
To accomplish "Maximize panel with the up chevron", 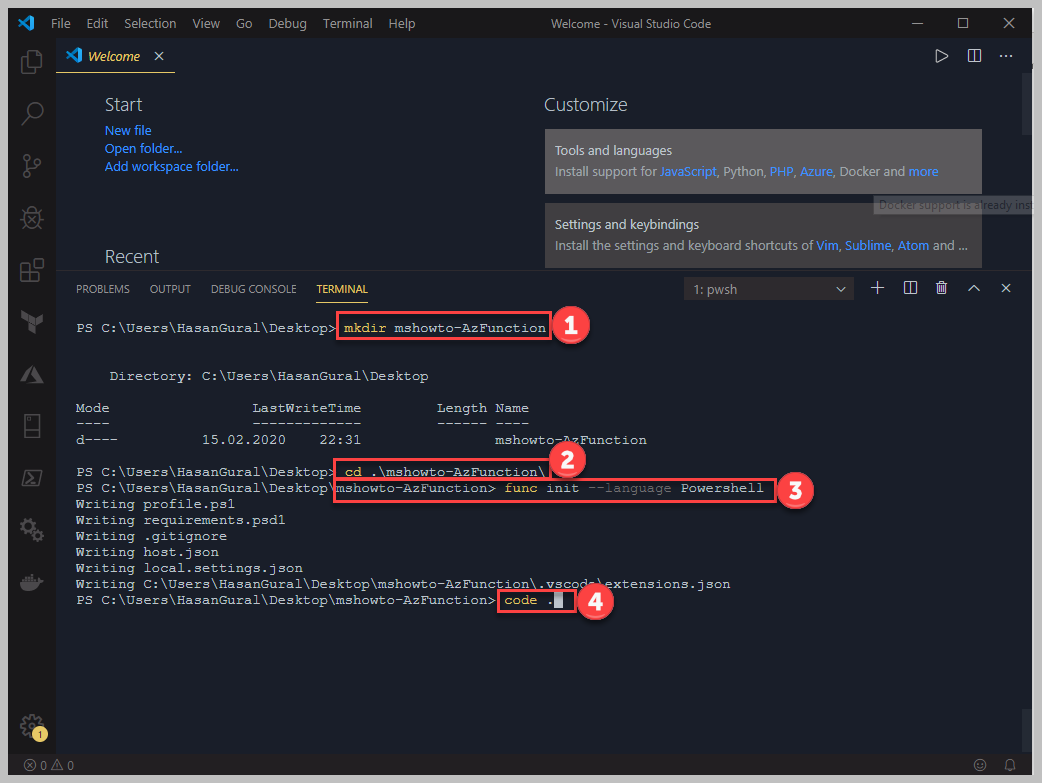I will click(x=974, y=288).
